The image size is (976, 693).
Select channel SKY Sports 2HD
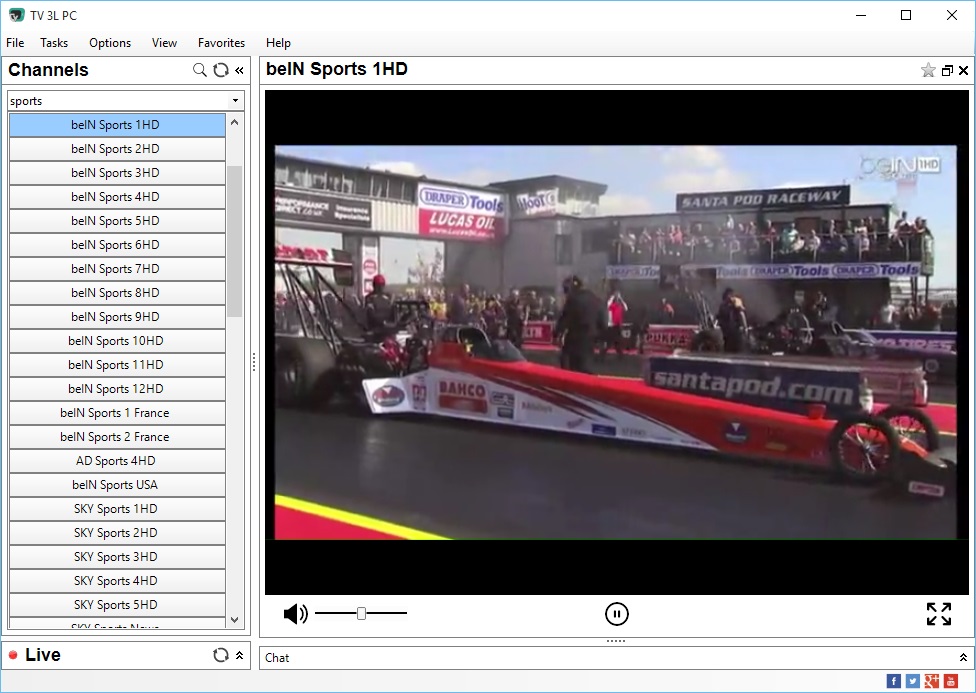(x=117, y=532)
